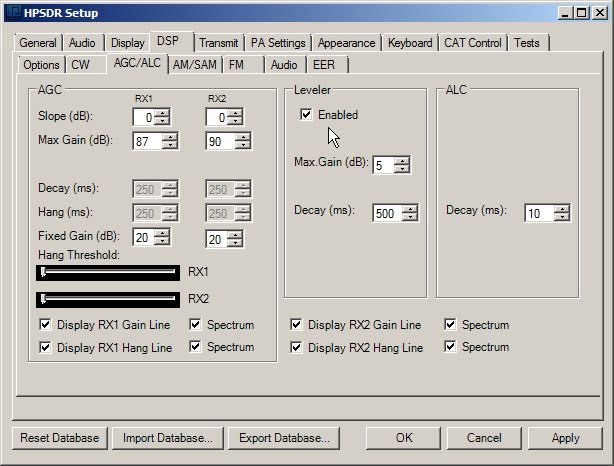Select the AM/SAM sub-tab
Screen dimensions: 614x466
click(x=195, y=65)
